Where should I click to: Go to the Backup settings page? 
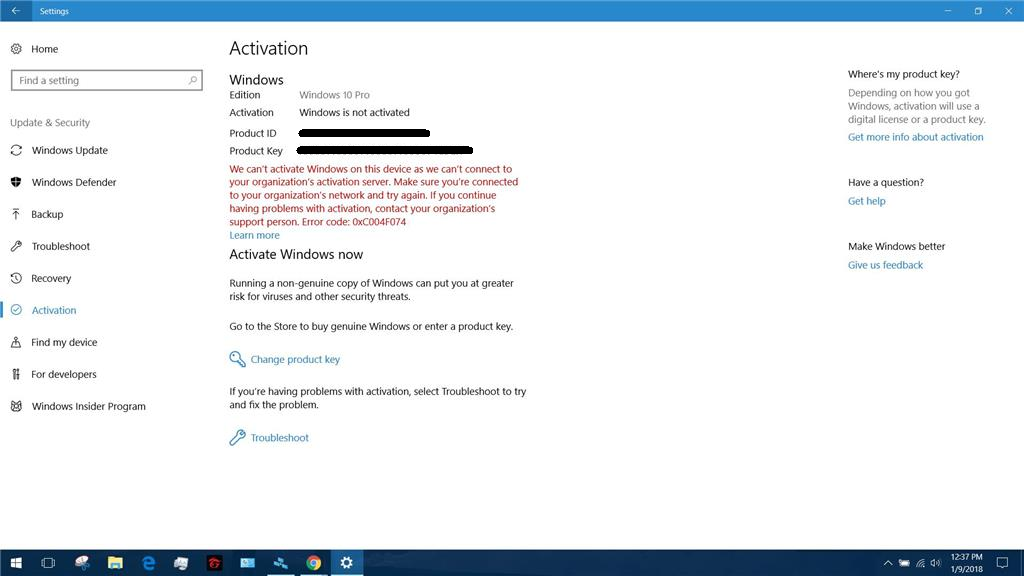pos(47,214)
